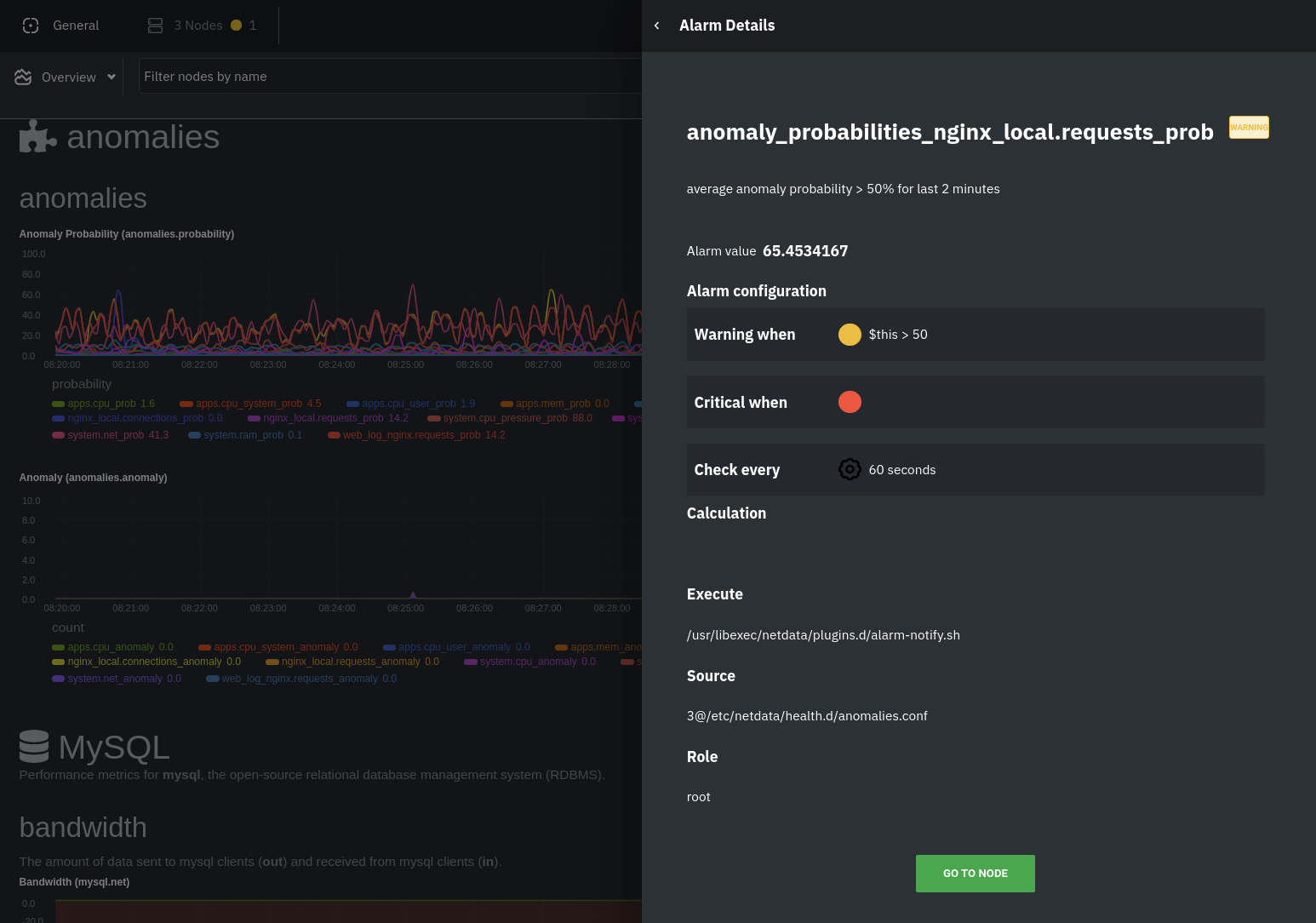Screen dimensions: 1316x923
Task: Toggle web_log_nginx.requests_prob legend series
Action: [x=416, y=435]
